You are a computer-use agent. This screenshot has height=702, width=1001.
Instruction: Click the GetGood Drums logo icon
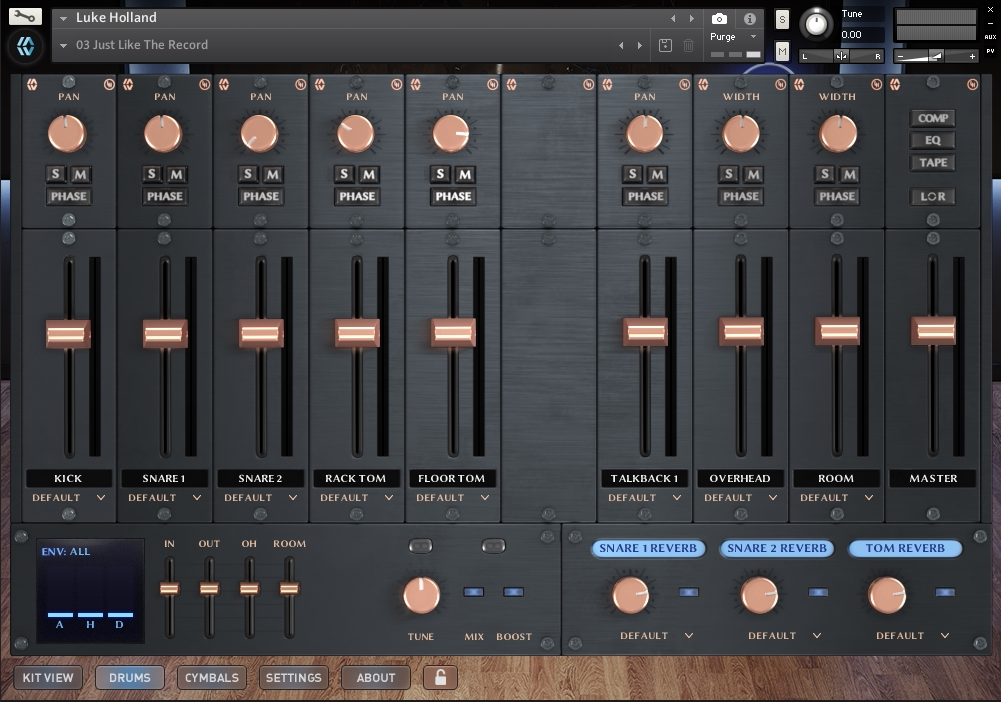click(x=26, y=46)
